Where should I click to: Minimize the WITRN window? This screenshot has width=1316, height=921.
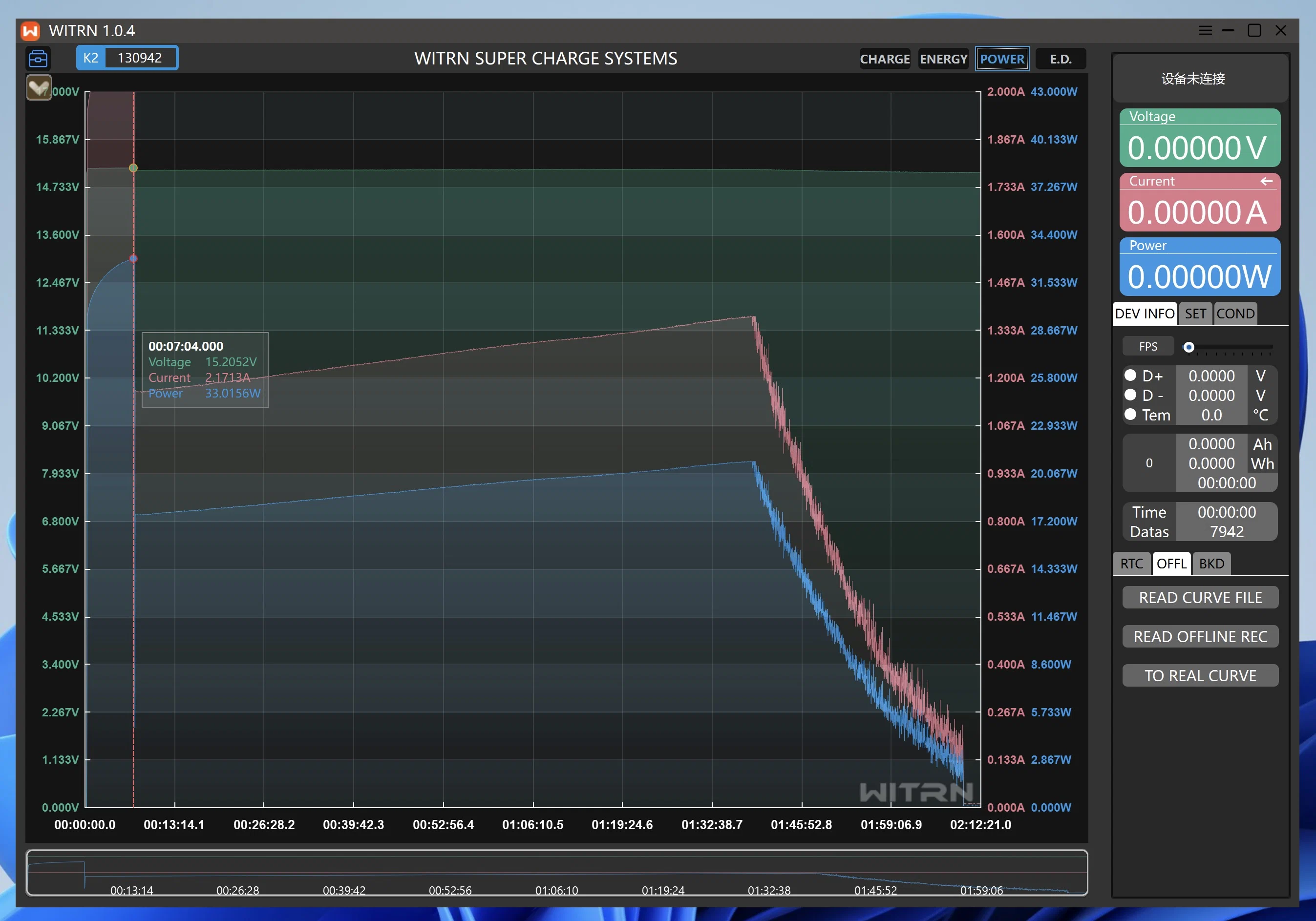click(1228, 30)
